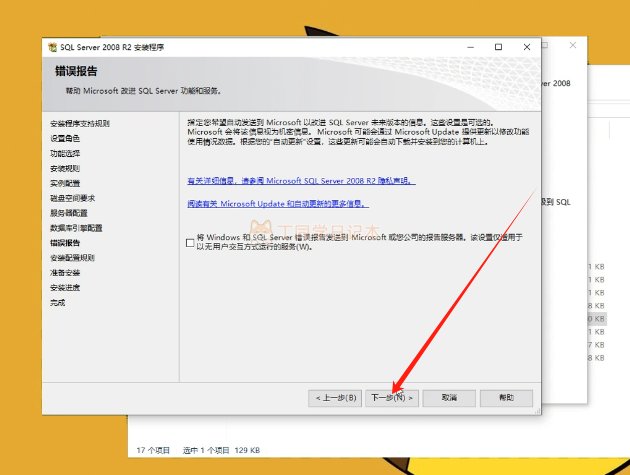Screen dimensions: 630x475
Task: Select 完成 step in sidebar
Action: pyautogui.click(x=57, y=303)
